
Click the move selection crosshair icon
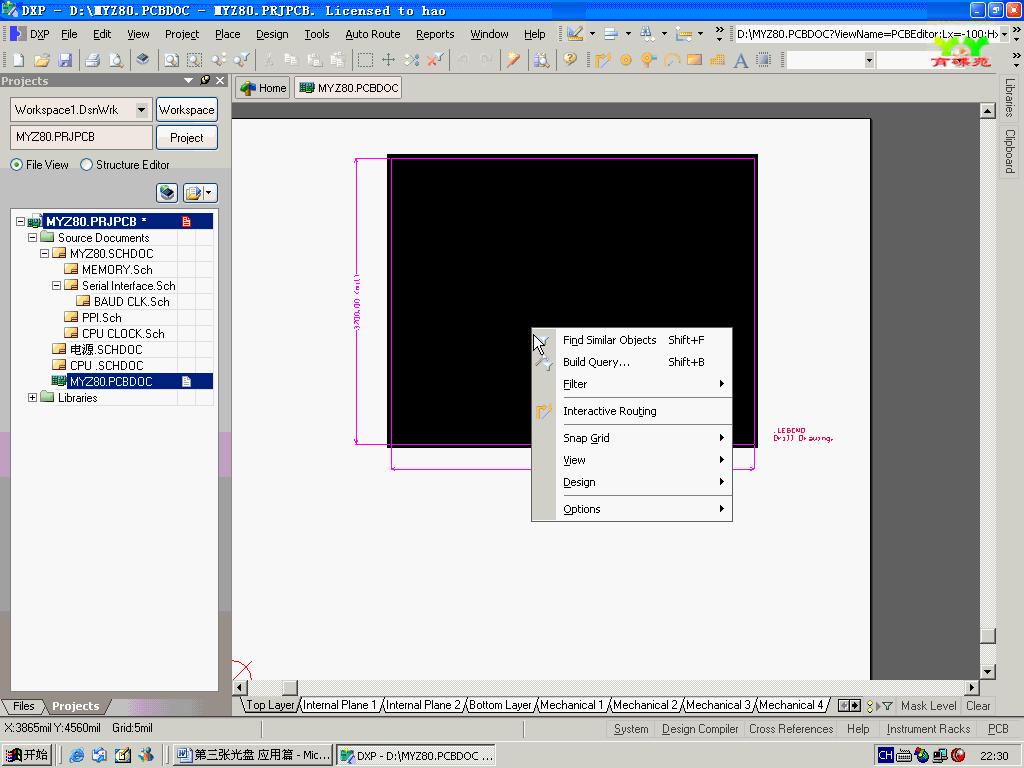(x=388, y=60)
